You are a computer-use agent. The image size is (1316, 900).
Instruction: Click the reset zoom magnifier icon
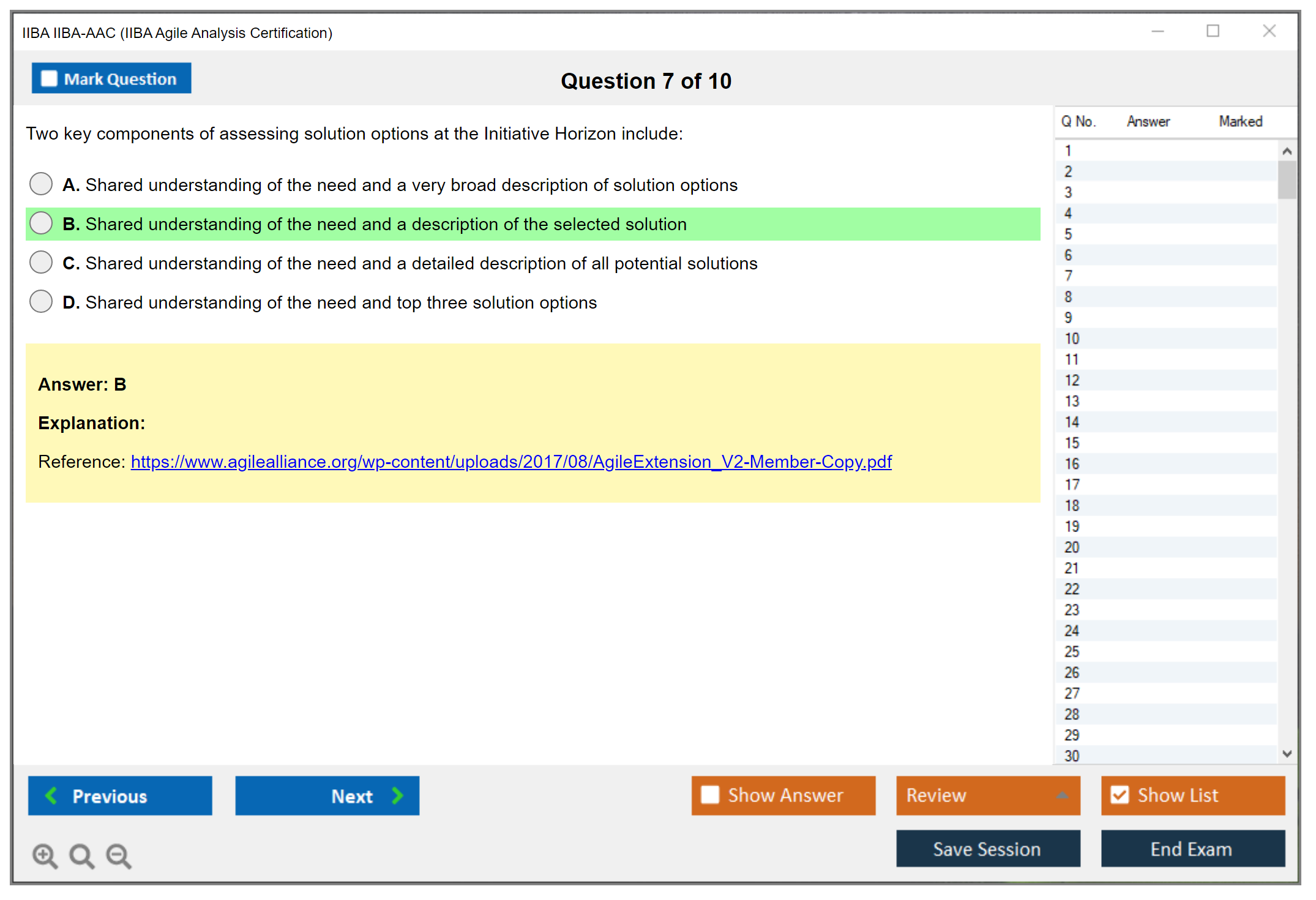pos(81,855)
